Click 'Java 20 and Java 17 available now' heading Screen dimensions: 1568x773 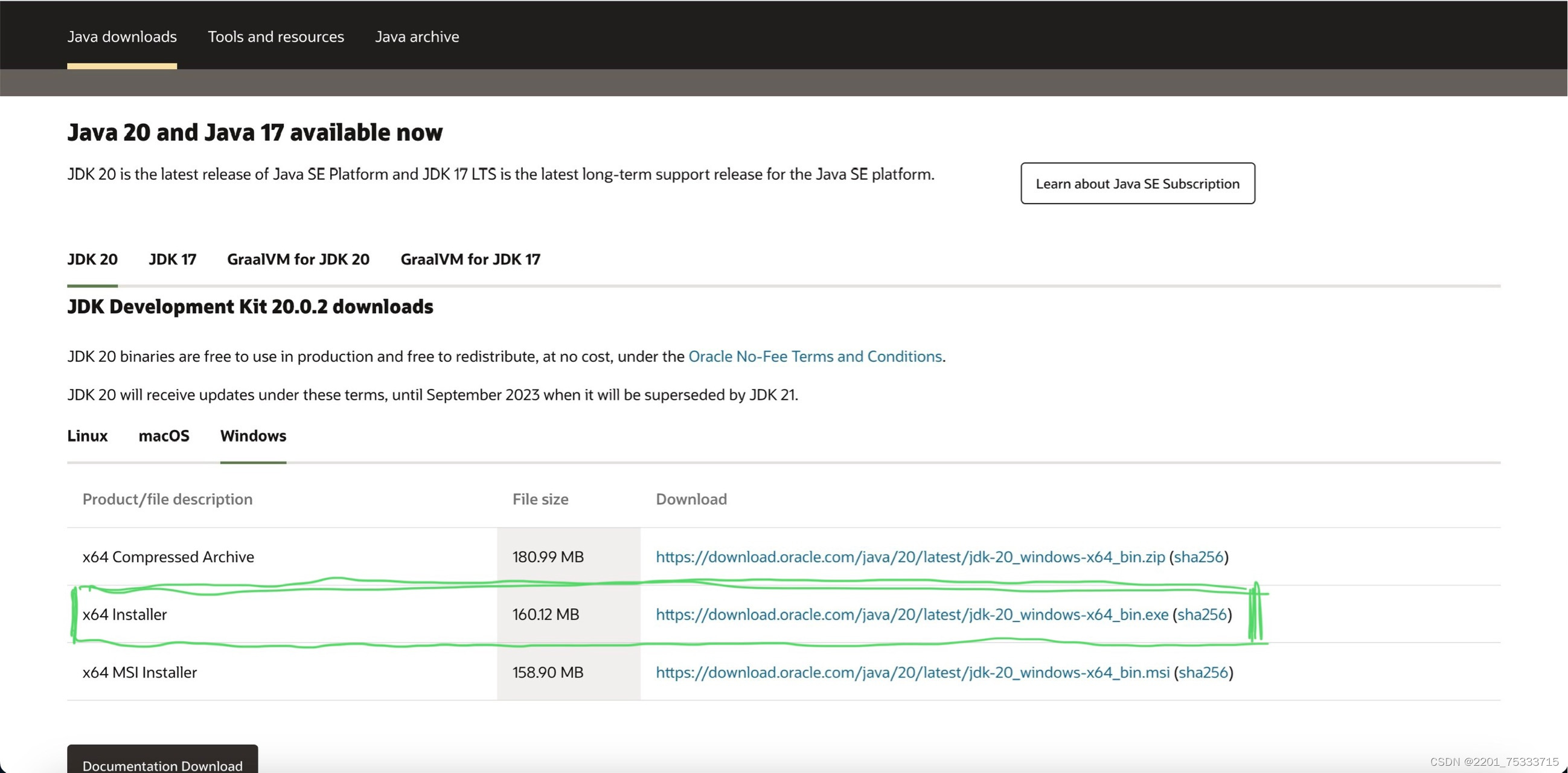click(x=255, y=132)
